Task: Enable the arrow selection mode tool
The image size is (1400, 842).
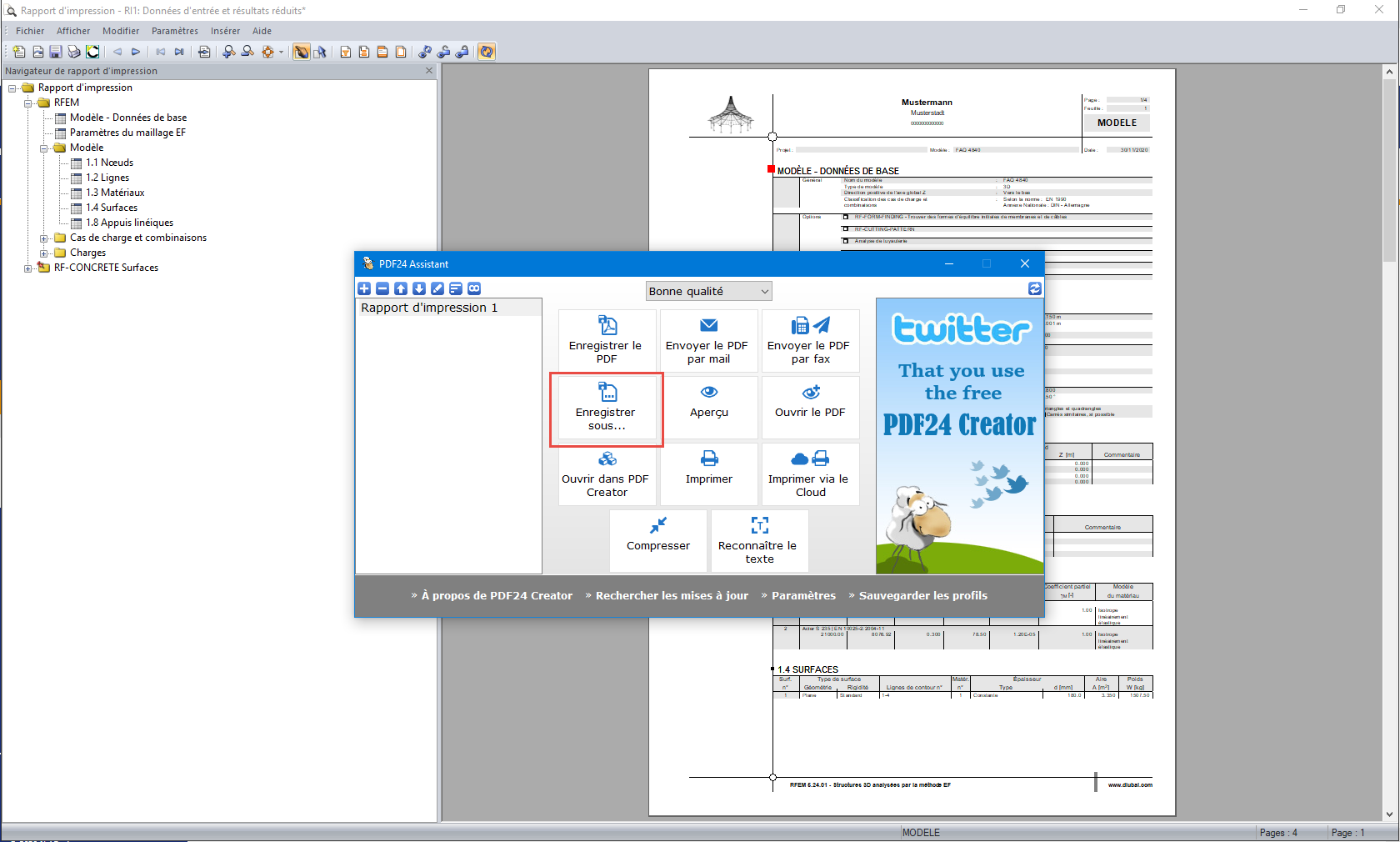Action: (321, 52)
